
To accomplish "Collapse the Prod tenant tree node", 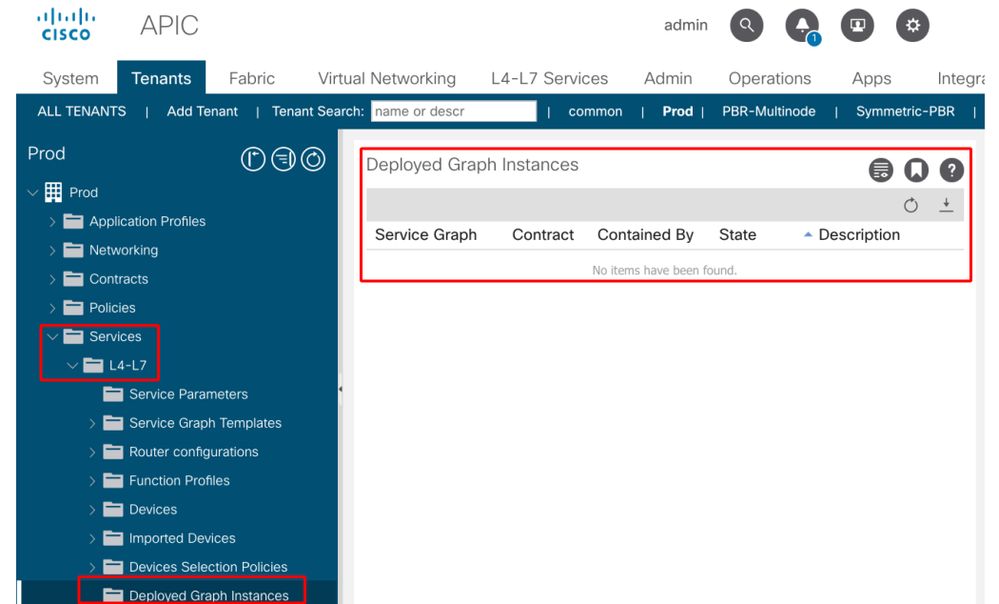I will (32, 192).
